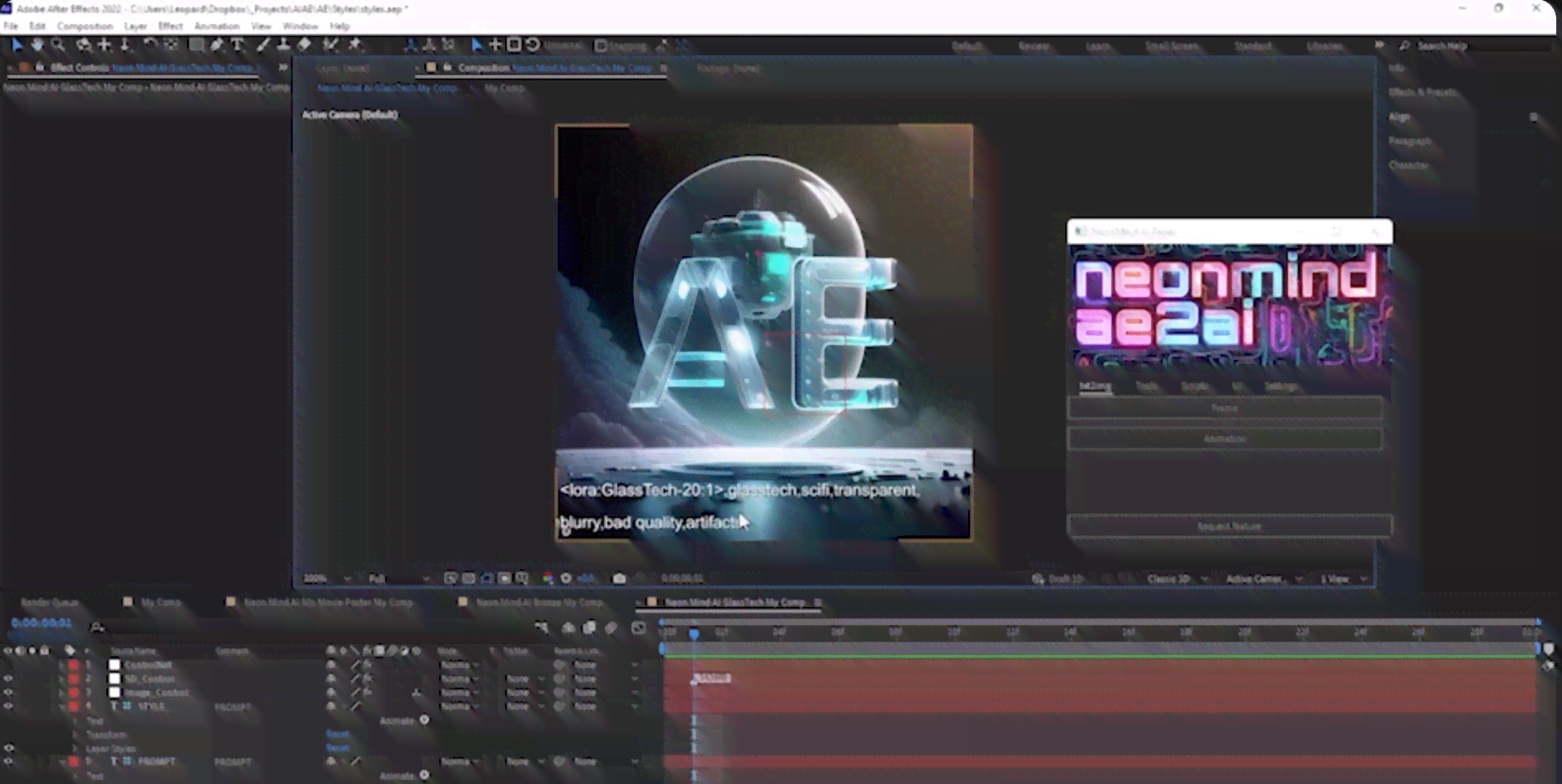The image size is (1562, 784).
Task: Open the Classic 3D renderer dropdown
Action: click(x=1177, y=579)
